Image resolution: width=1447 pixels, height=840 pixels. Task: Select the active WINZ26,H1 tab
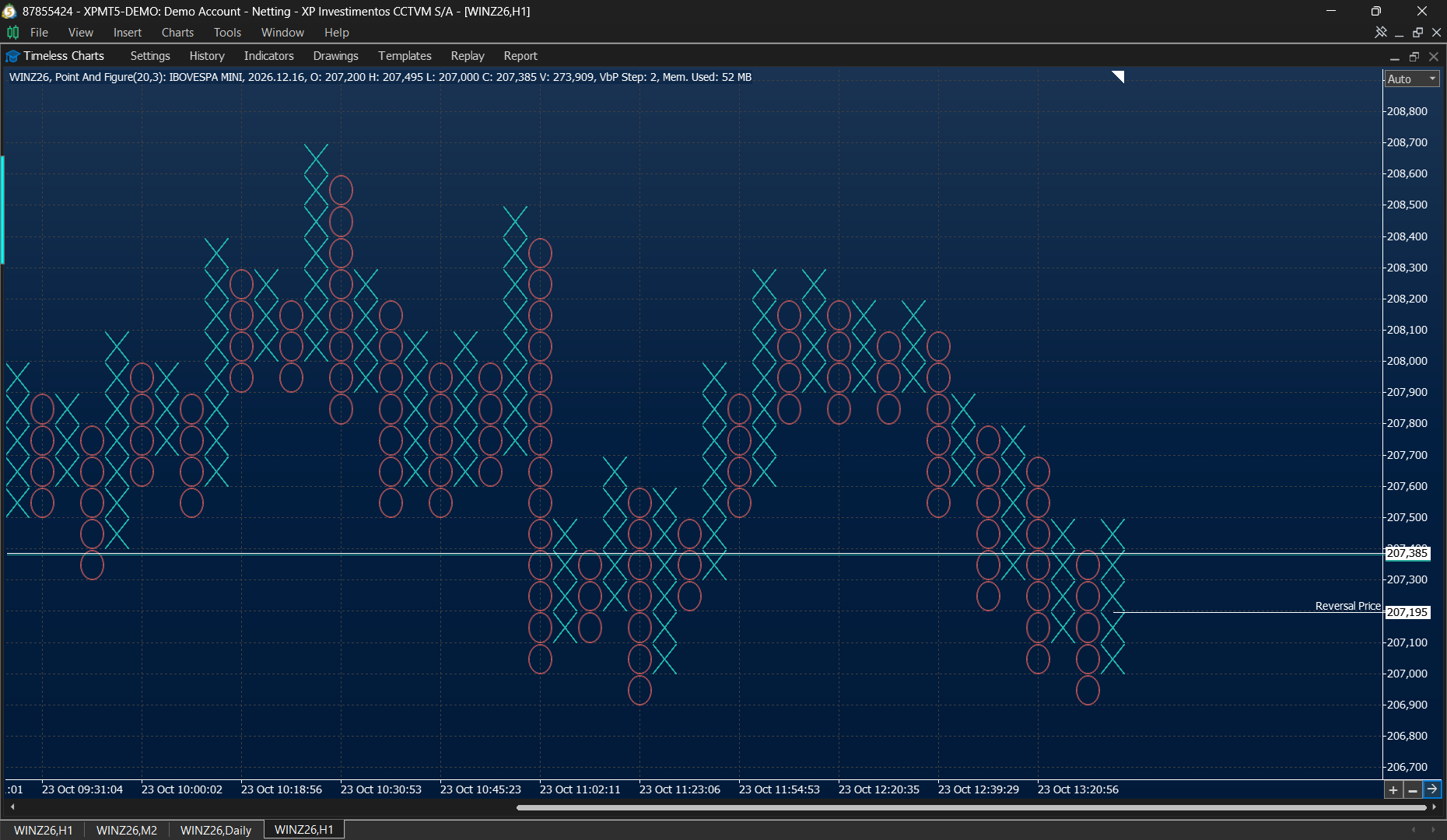pyautogui.click(x=304, y=830)
